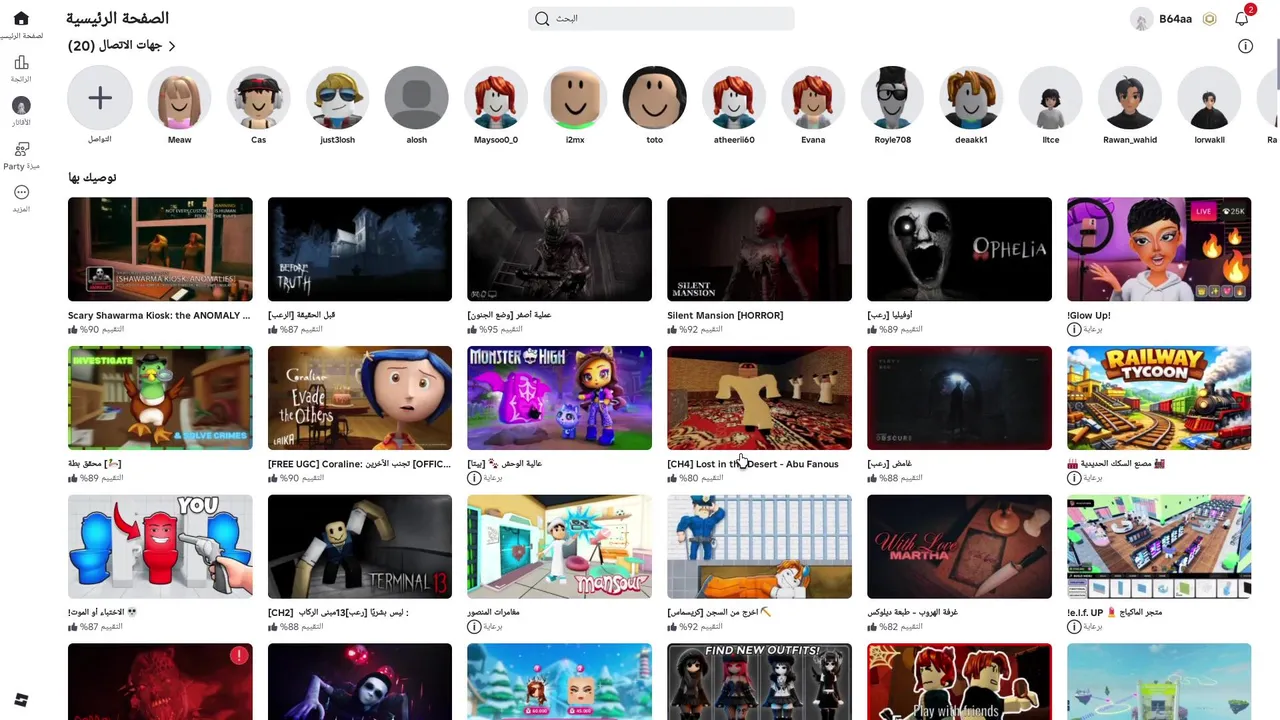Open the With Love Martha thumbnail

point(959,547)
